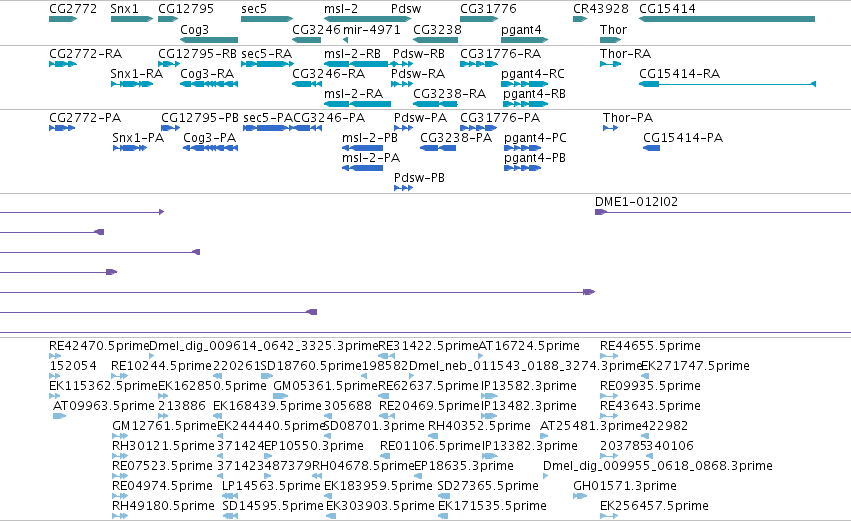Click the Snx1-RA transcript glyph
The height and width of the screenshot is (521, 851).
(x=132, y=84)
